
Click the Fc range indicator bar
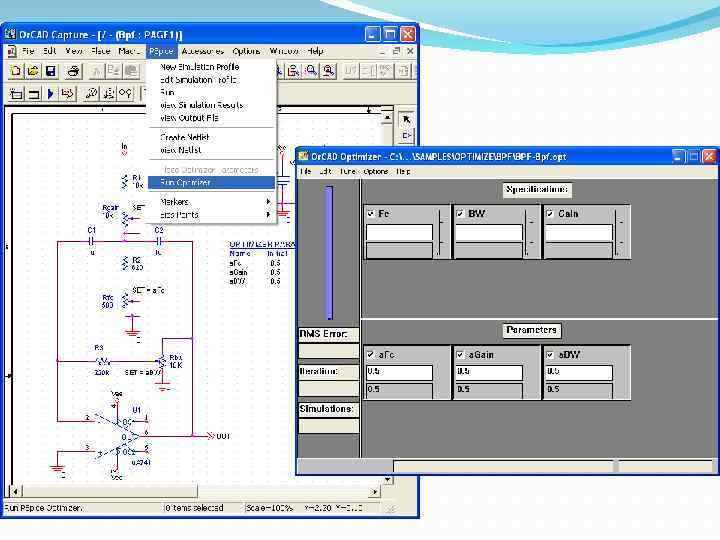pyautogui.click(x=441, y=233)
